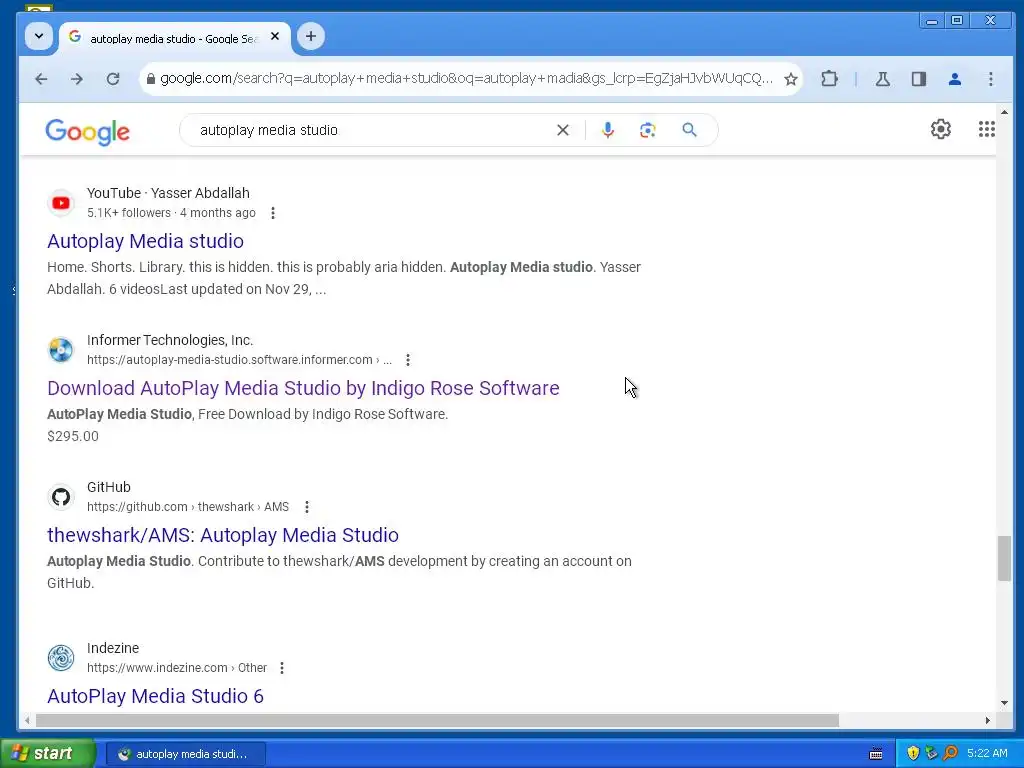Click the scroll-down arrow of vertical scrollbar
This screenshot has height=768, width=1024.
click(x=1004, y=703)
